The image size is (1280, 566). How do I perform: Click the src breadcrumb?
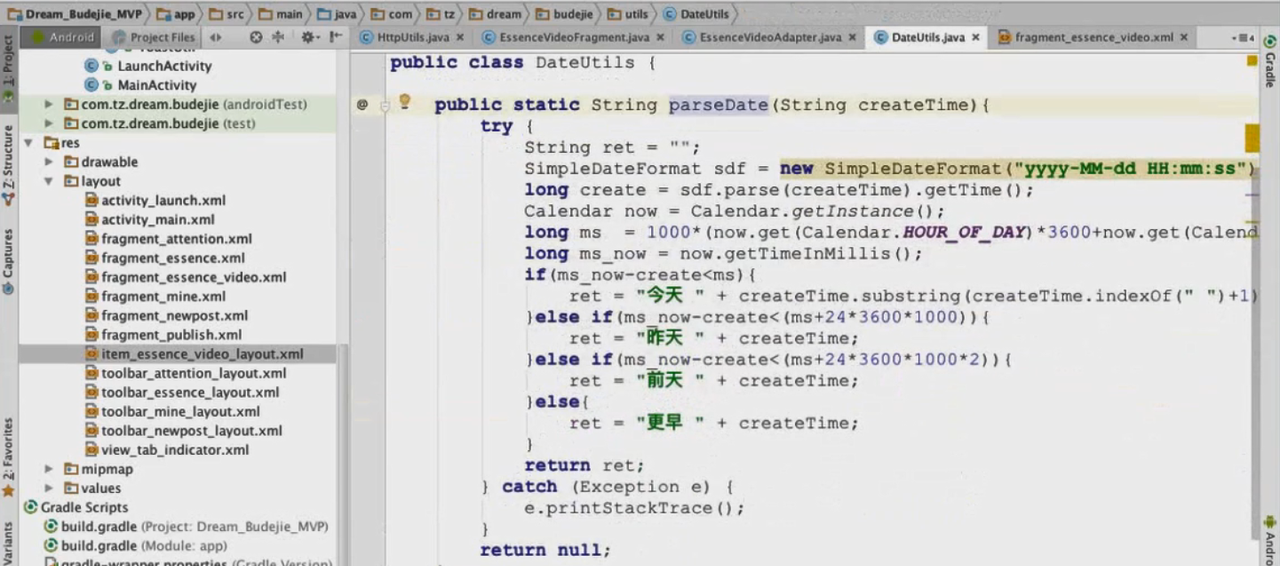228,14
